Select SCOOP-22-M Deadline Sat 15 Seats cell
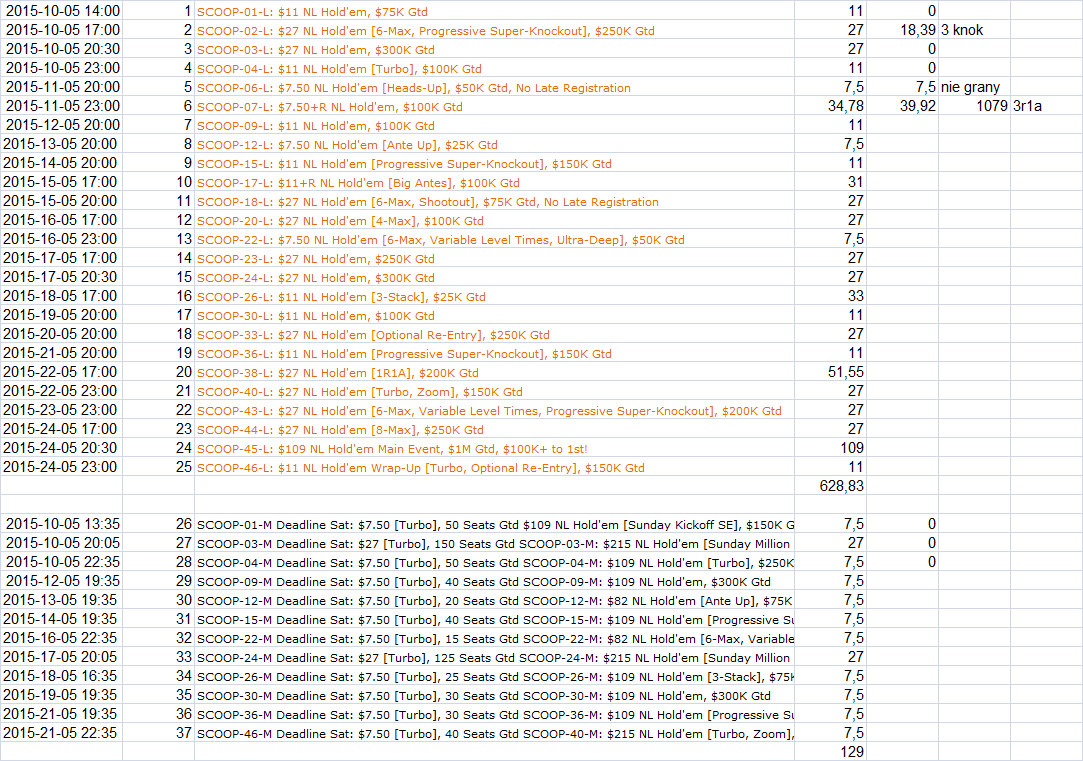Screen dimensions: 1083x761 pos(494,638)
